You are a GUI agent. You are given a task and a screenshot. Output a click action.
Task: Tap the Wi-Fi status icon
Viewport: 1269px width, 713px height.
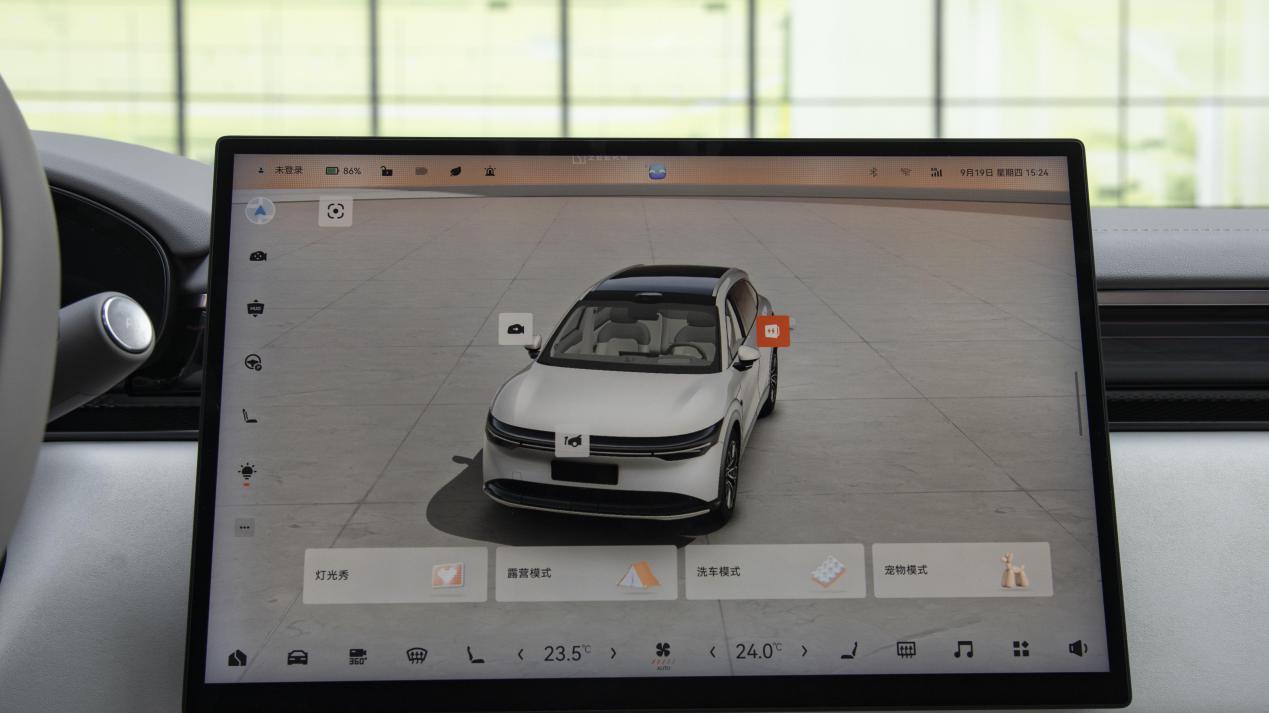(905, 172)
